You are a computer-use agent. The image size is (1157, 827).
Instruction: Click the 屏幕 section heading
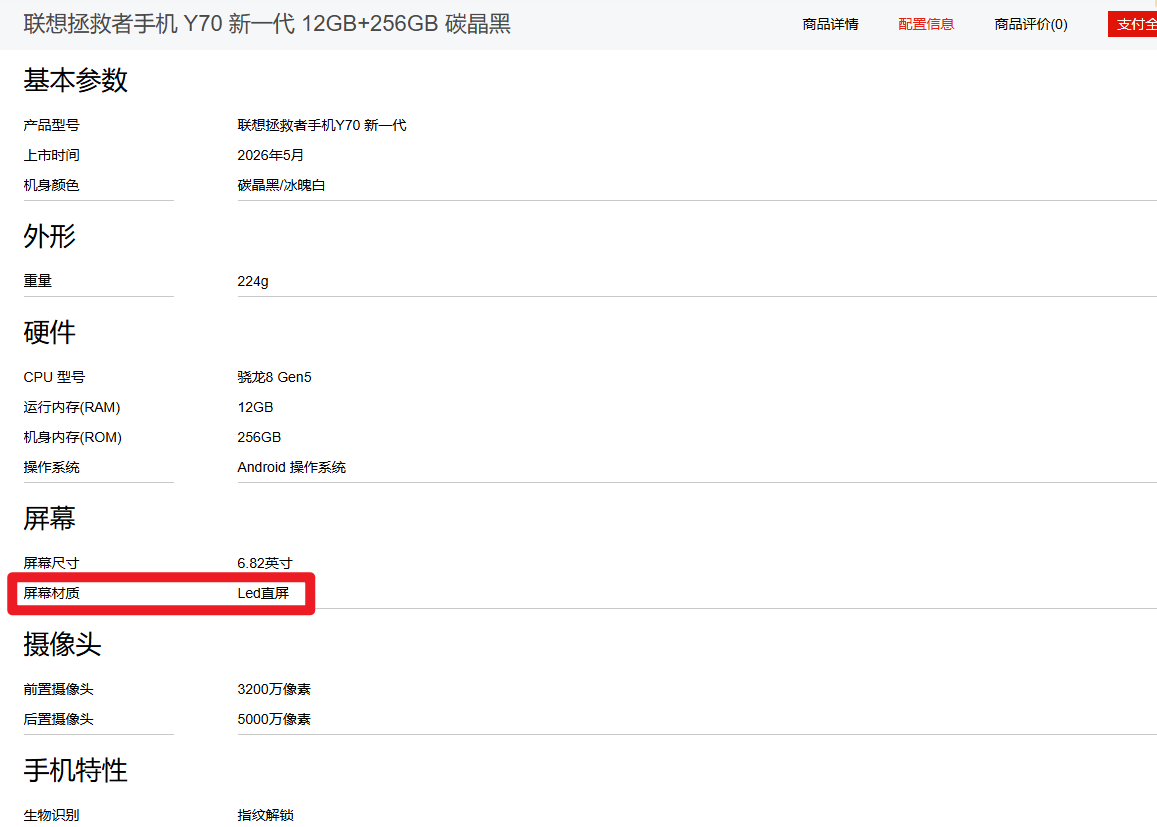(x=49, y=518)
